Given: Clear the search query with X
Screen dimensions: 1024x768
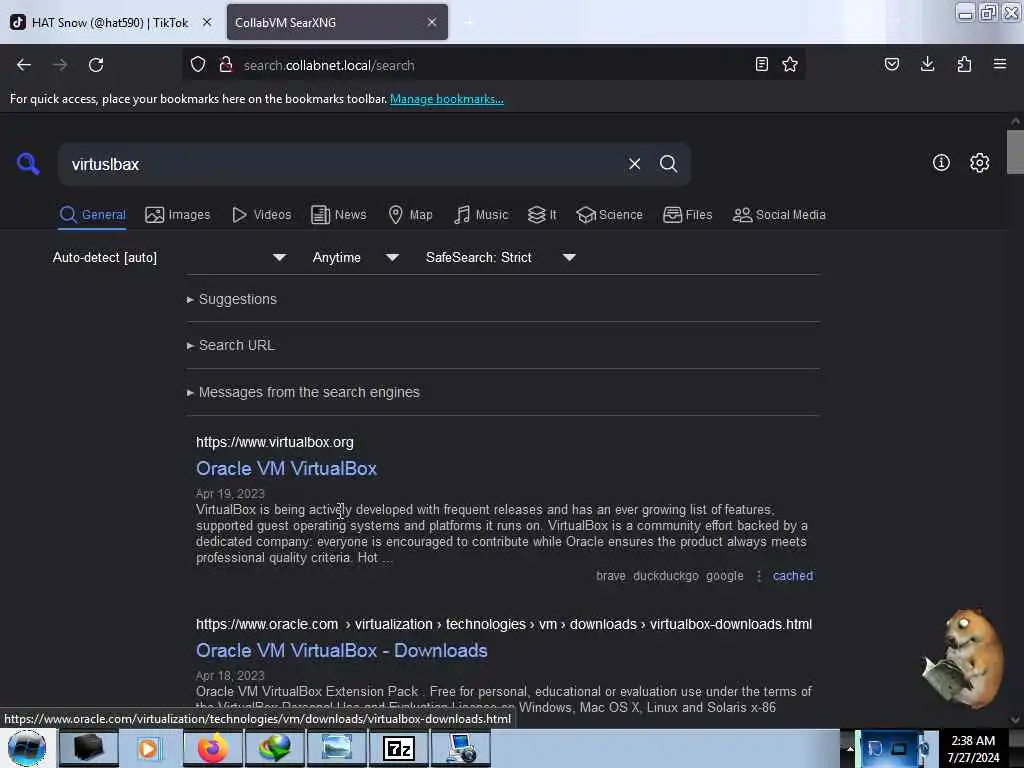Looking at the screenshot, I should click(634, 164).
